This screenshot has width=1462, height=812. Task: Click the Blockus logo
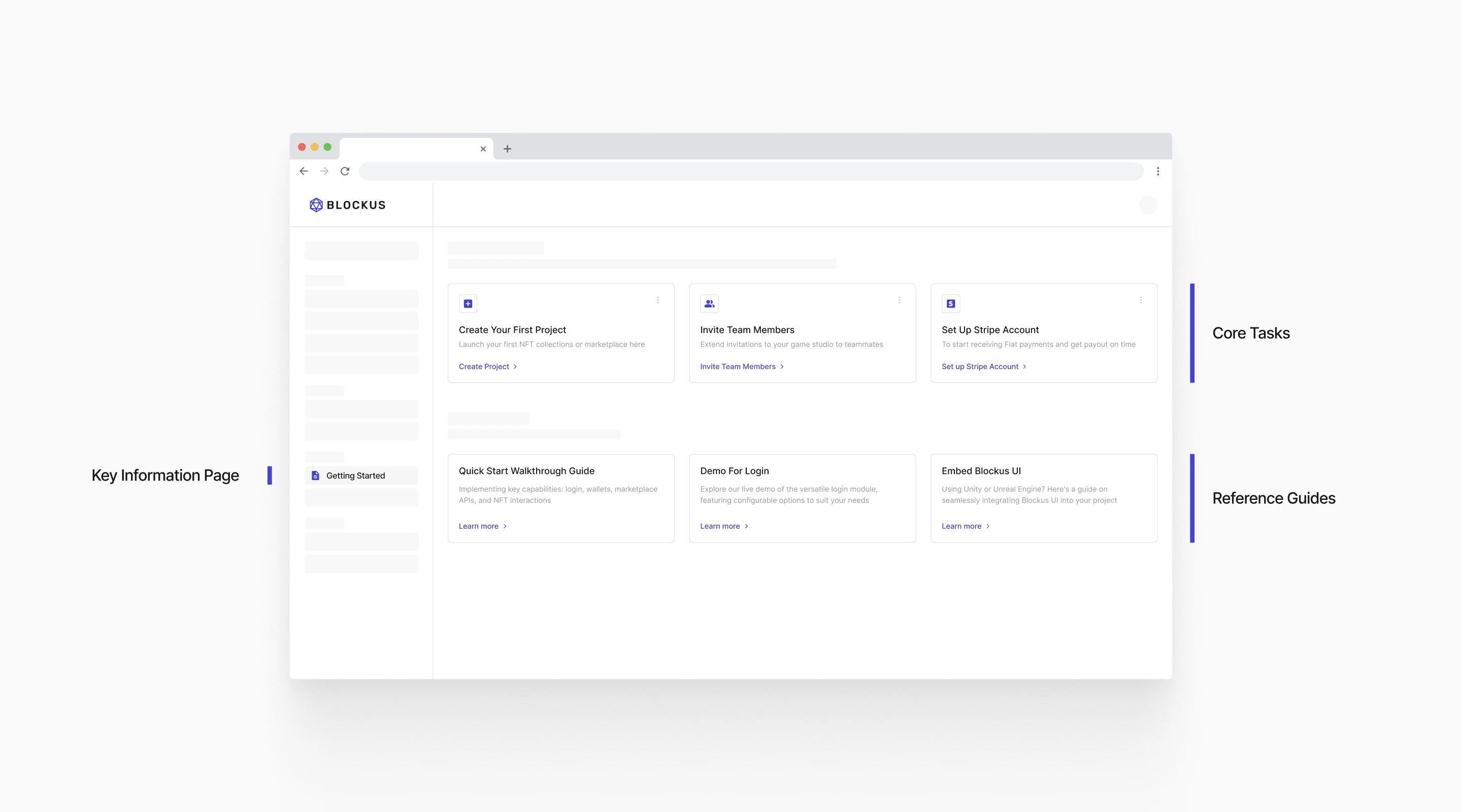(x=347, y=205)
